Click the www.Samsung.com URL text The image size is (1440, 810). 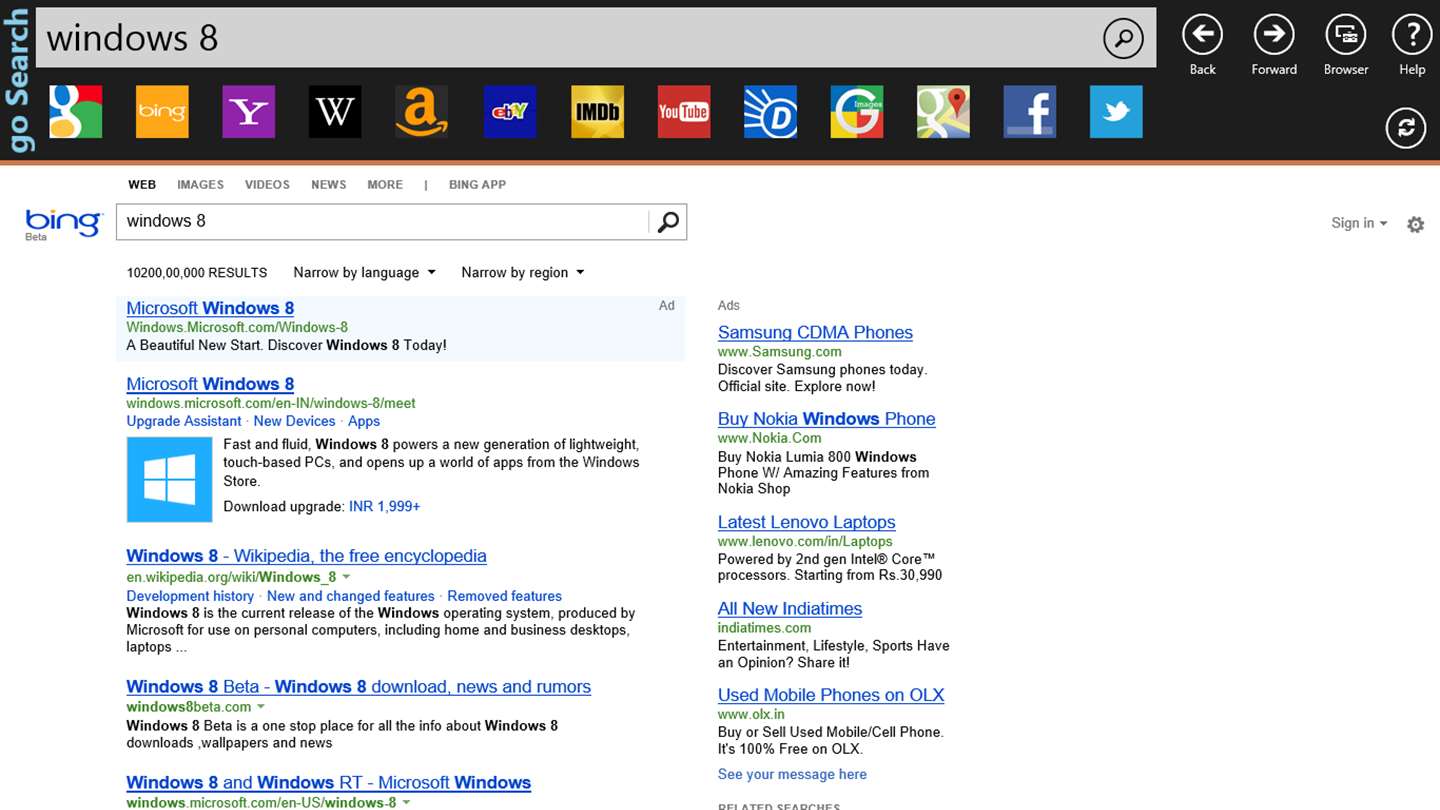[780, 352]
